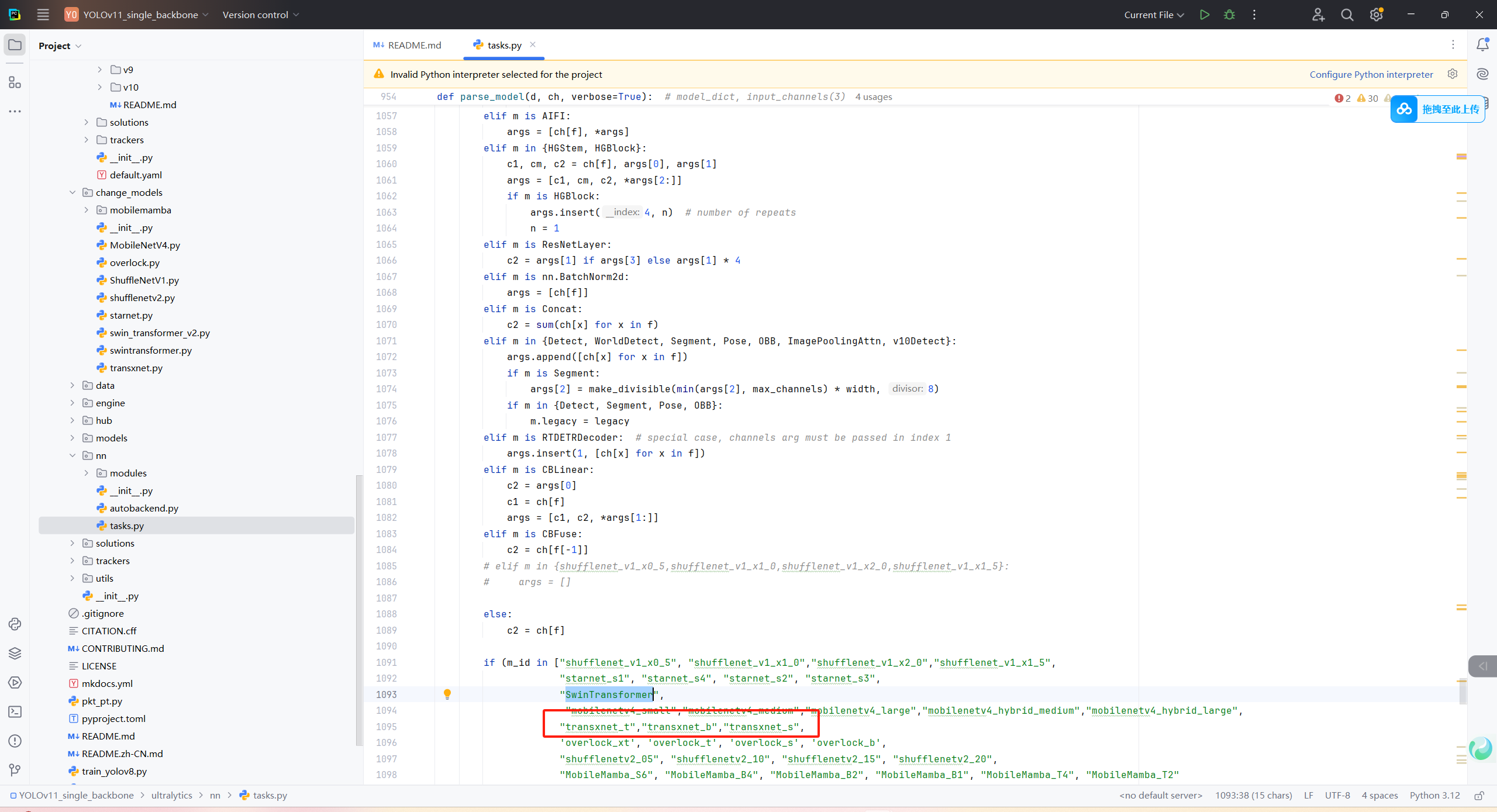Click Configure Python interpreter link

(1371, 74)
